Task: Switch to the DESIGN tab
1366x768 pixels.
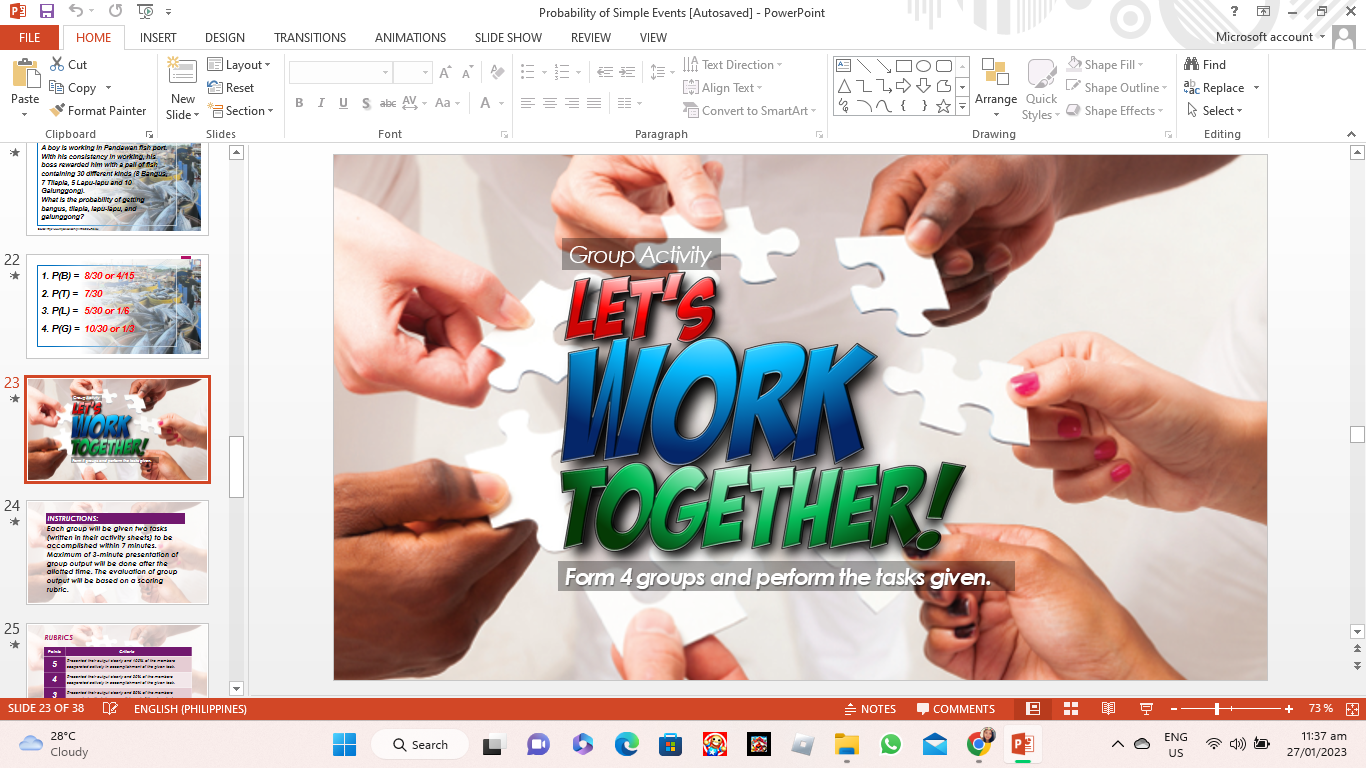Action: point(225,38)
